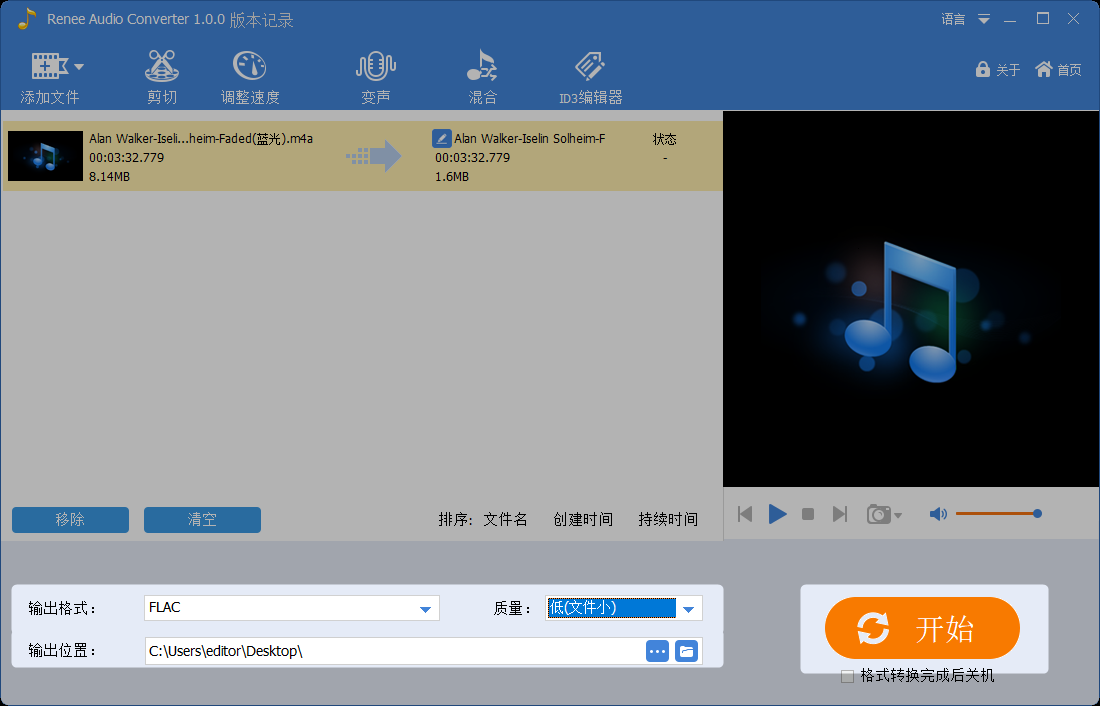Click source file name Alan Walker...m4a

[201, 138]
